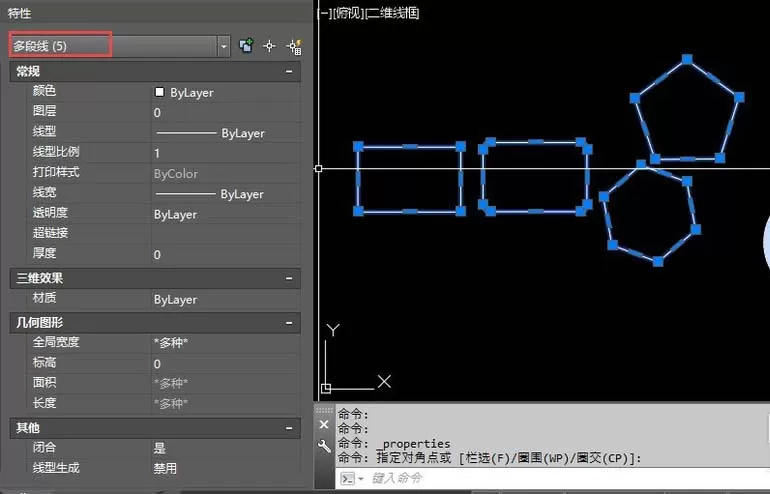
Task: Open the [二维线框] visual style menu
Action: pyautogui.click(x=392, y=13)
